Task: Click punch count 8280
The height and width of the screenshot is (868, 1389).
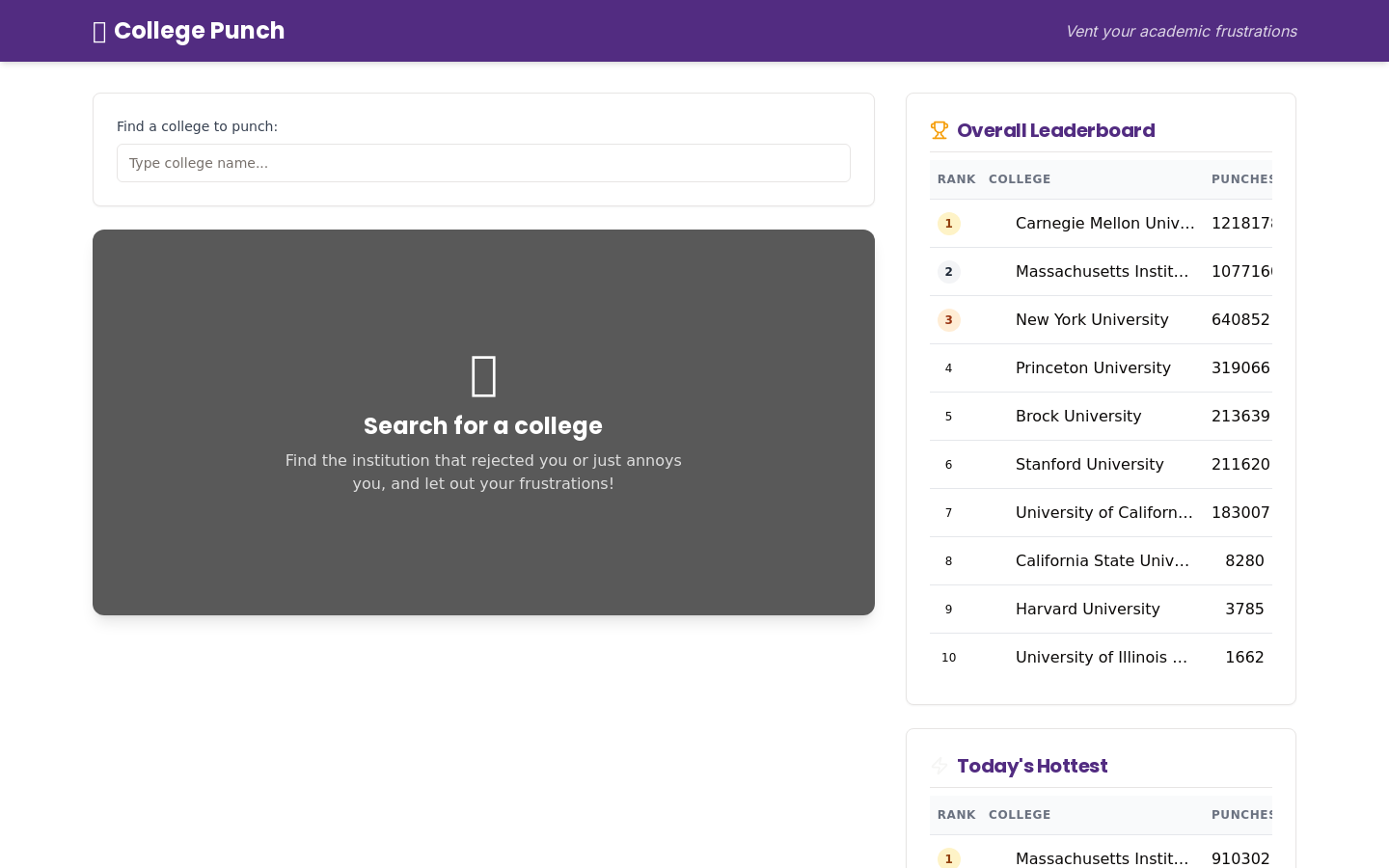Action: click(1244, 561)
